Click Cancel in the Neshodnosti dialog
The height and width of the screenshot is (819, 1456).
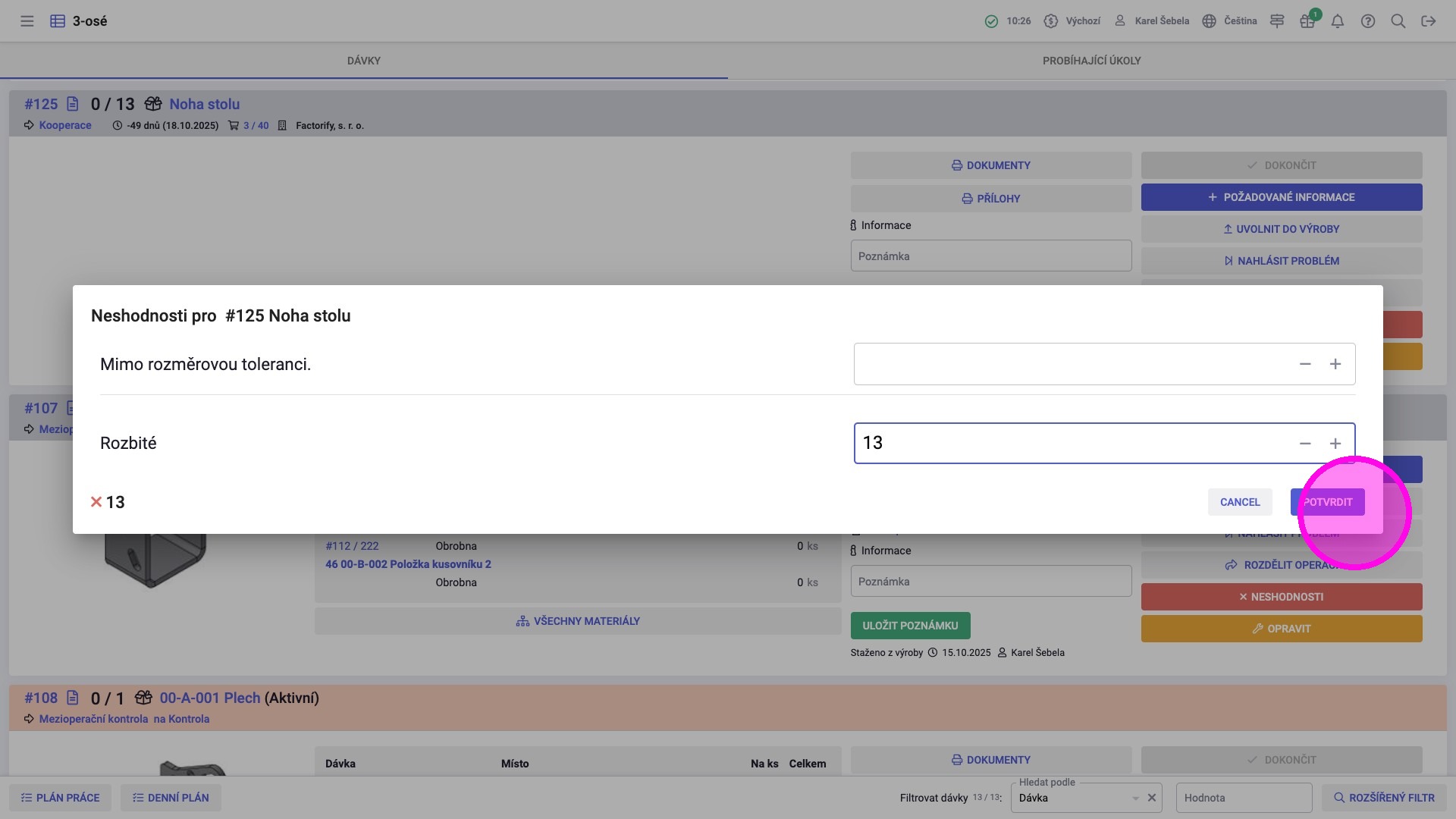[1240, 502]
